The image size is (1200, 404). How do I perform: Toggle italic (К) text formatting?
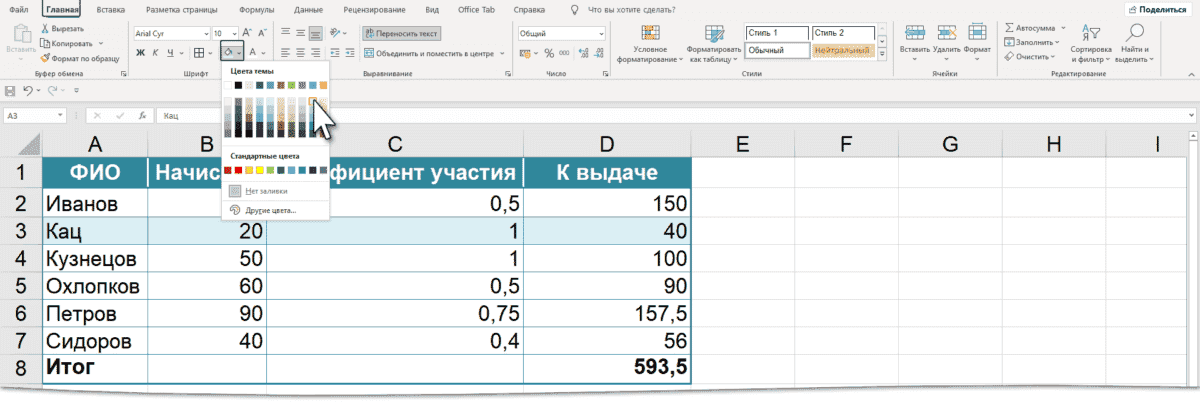[157, 52]
